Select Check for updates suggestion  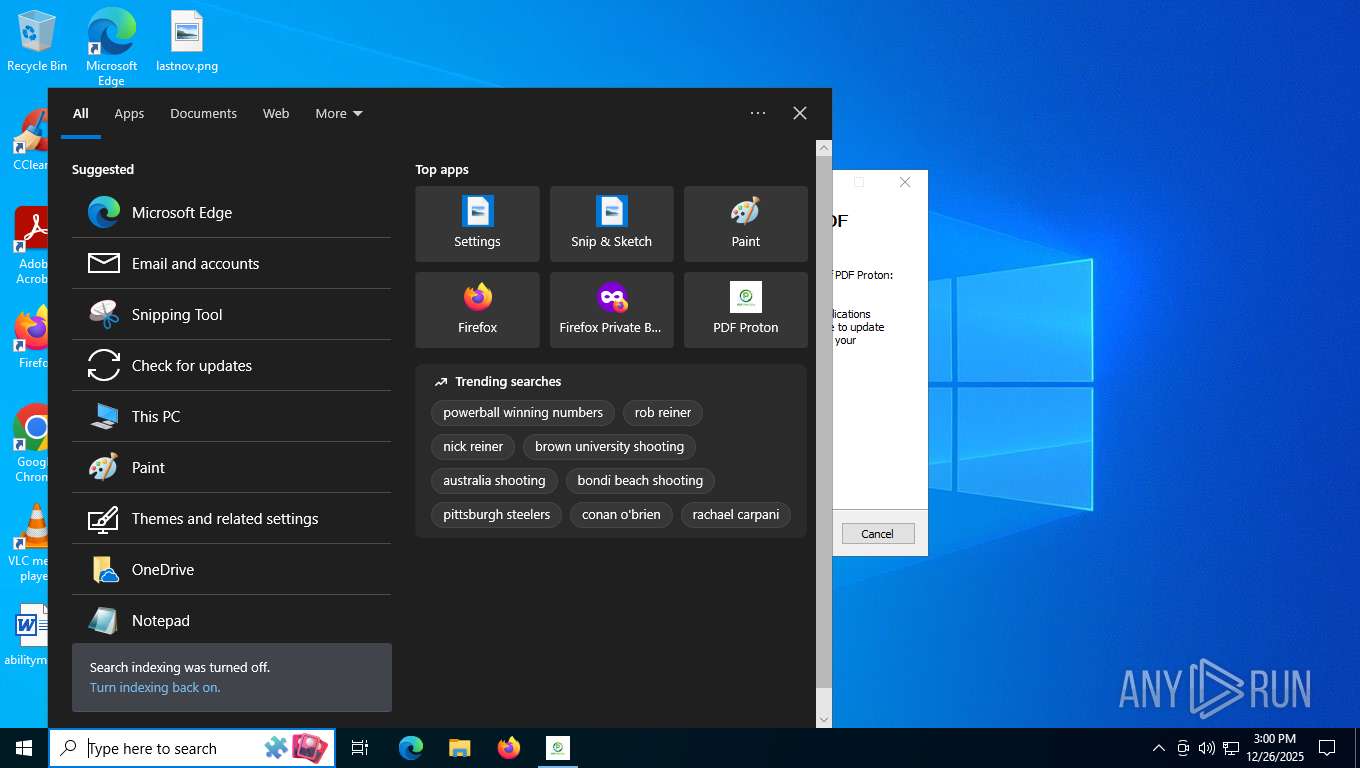click(x=231, y=365)
